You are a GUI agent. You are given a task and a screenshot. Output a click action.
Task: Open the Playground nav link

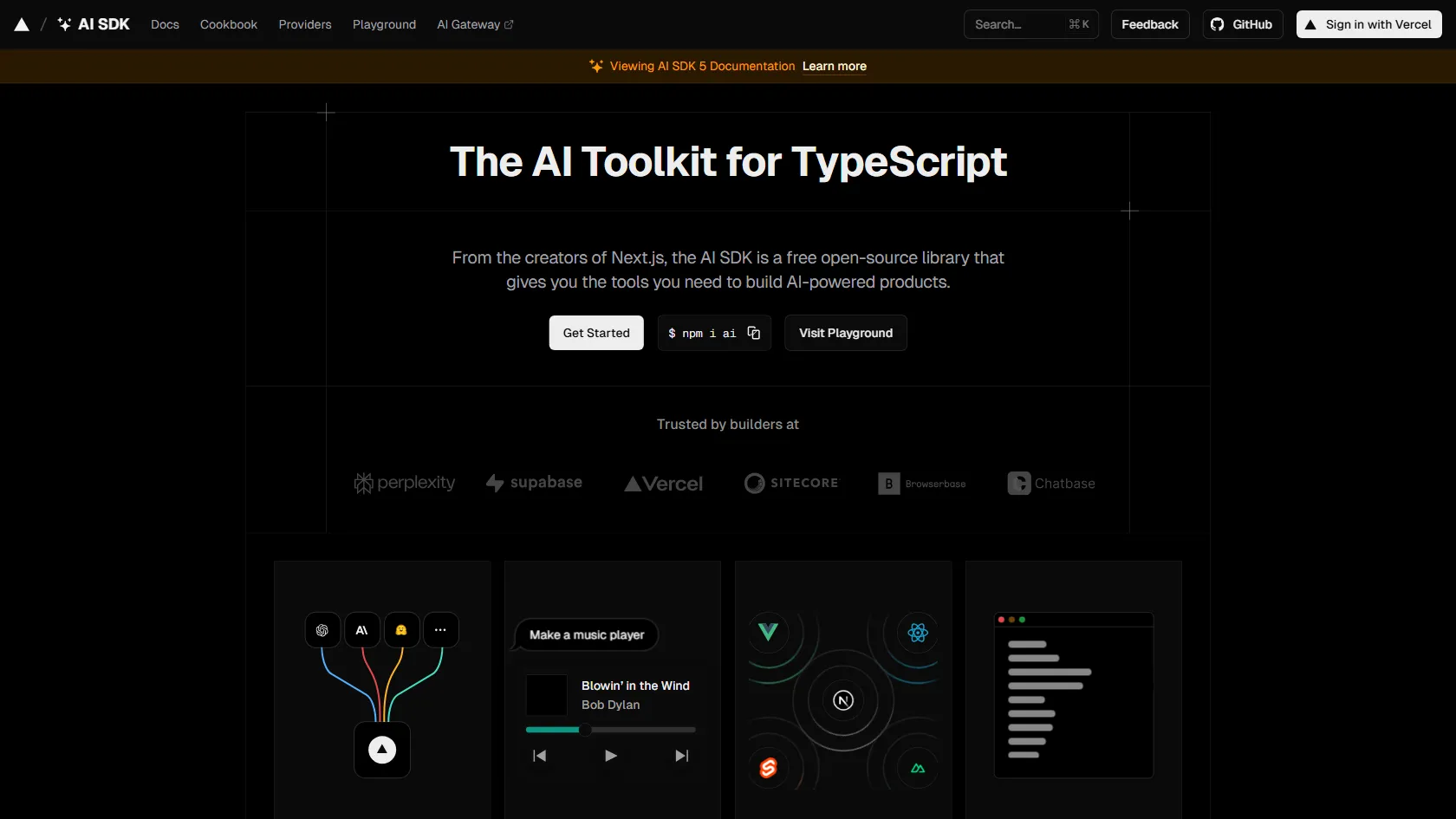click(x=384, y=24)
